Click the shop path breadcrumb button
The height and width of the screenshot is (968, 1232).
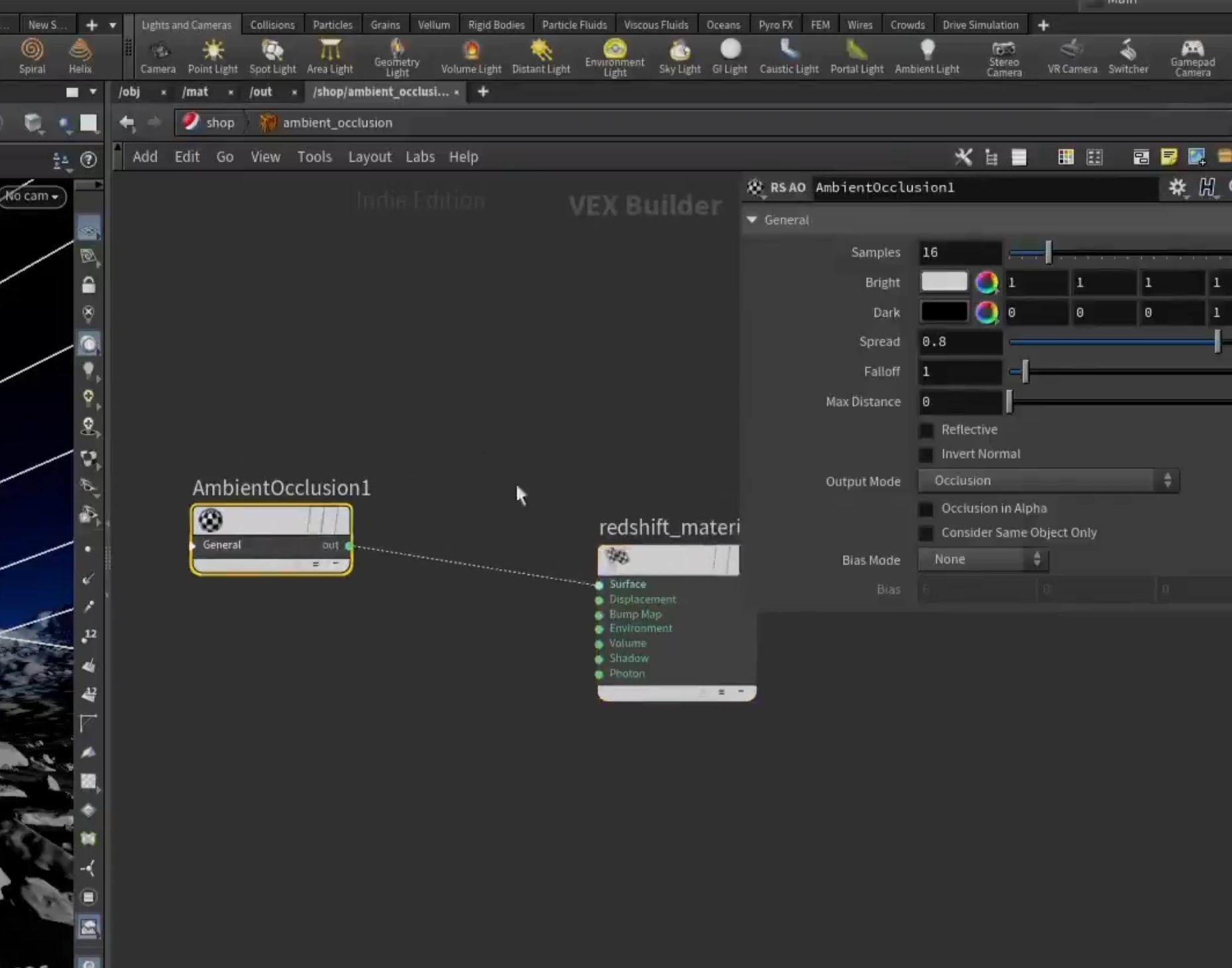209,123
